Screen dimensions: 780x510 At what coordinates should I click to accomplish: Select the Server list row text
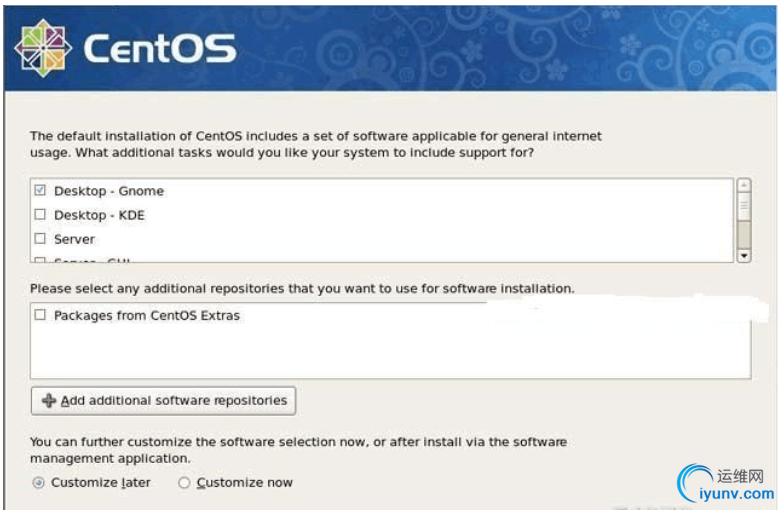click(74, 239)
